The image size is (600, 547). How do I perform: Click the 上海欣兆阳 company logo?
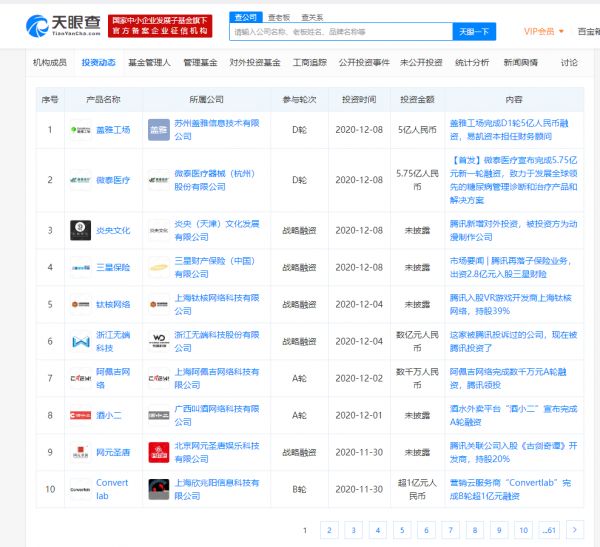click(158, 489)
